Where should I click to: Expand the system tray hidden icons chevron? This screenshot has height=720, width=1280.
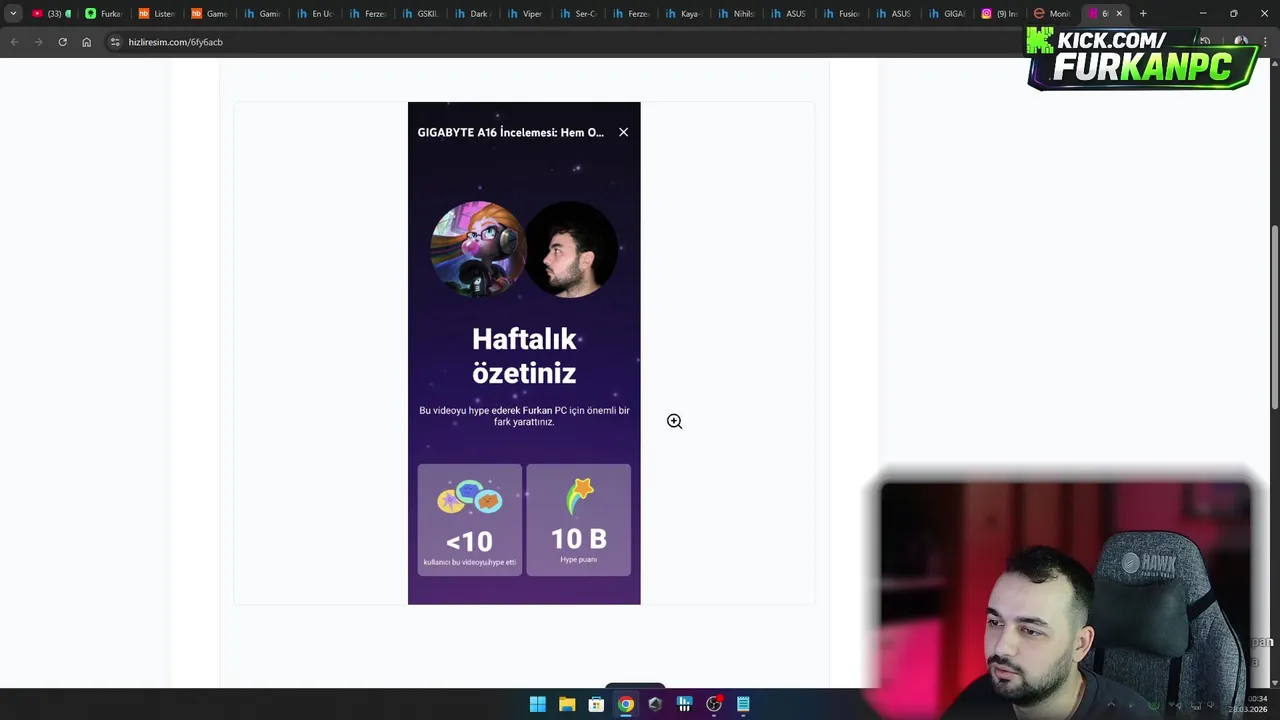1111,704
